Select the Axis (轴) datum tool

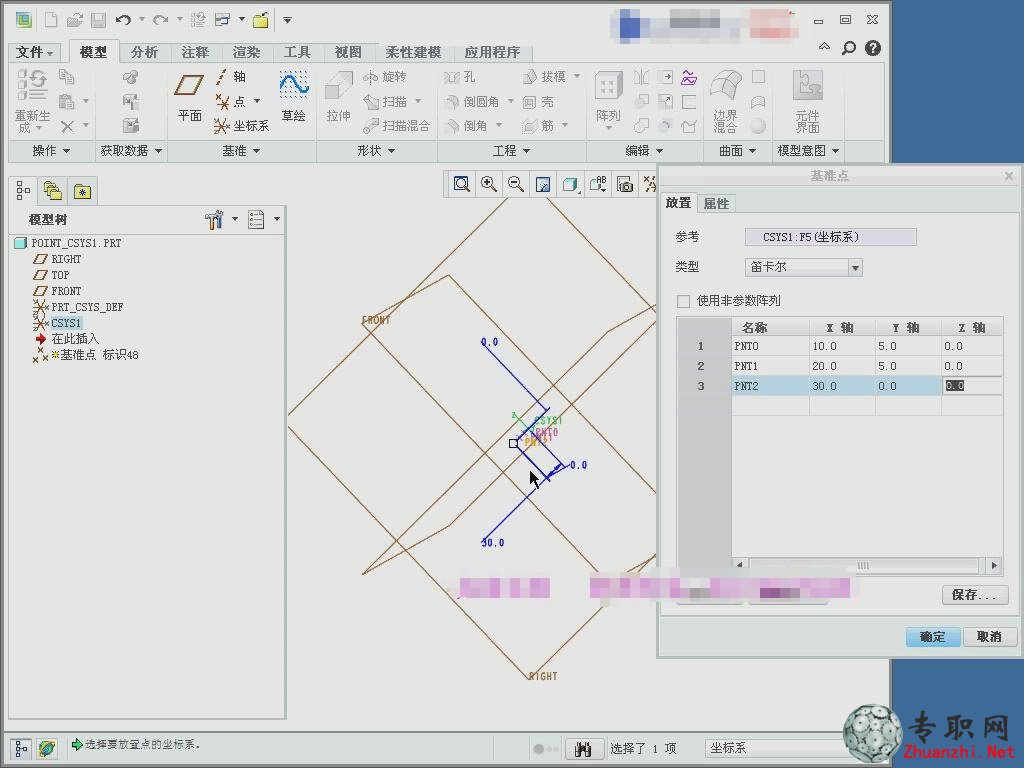(231, 77)
